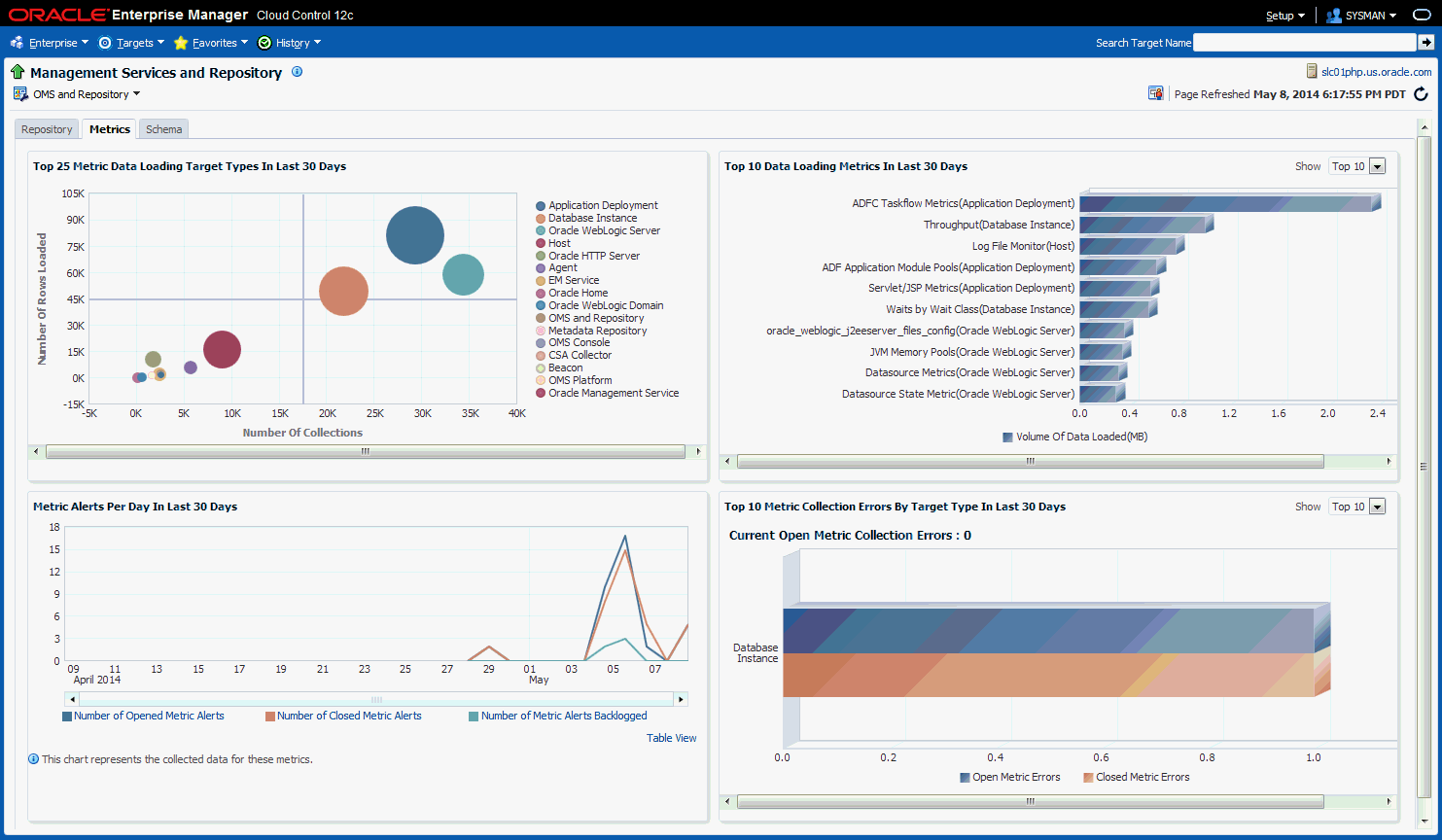Screen dimensions: 1442x840
Task: Focus the Search Target Name field
Action: [x=1305, y=43]
